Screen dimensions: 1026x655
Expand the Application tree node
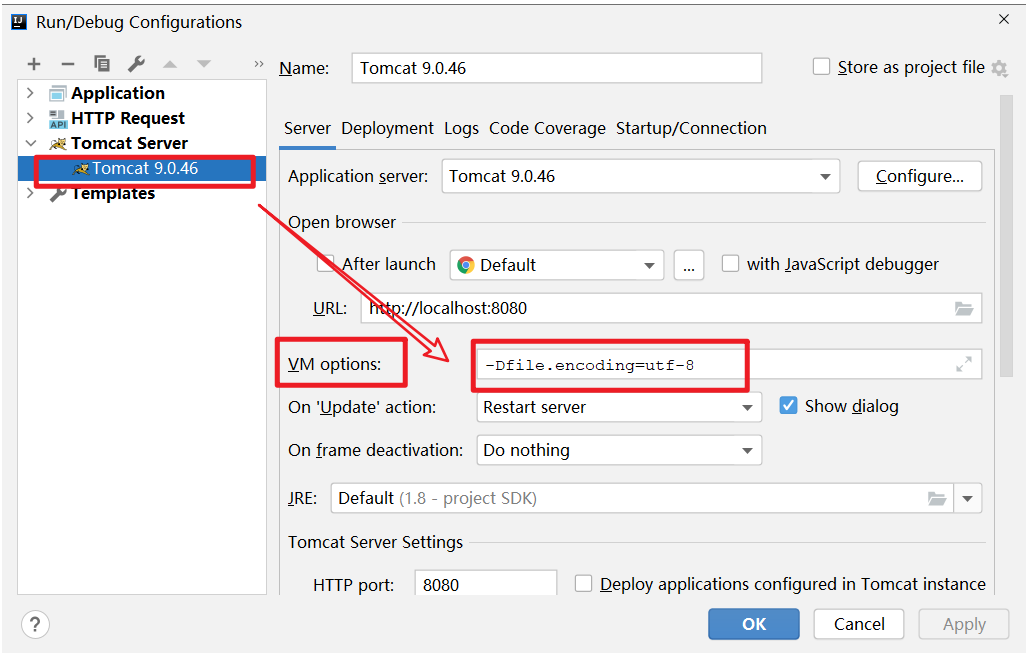click(x=30, y=93)
